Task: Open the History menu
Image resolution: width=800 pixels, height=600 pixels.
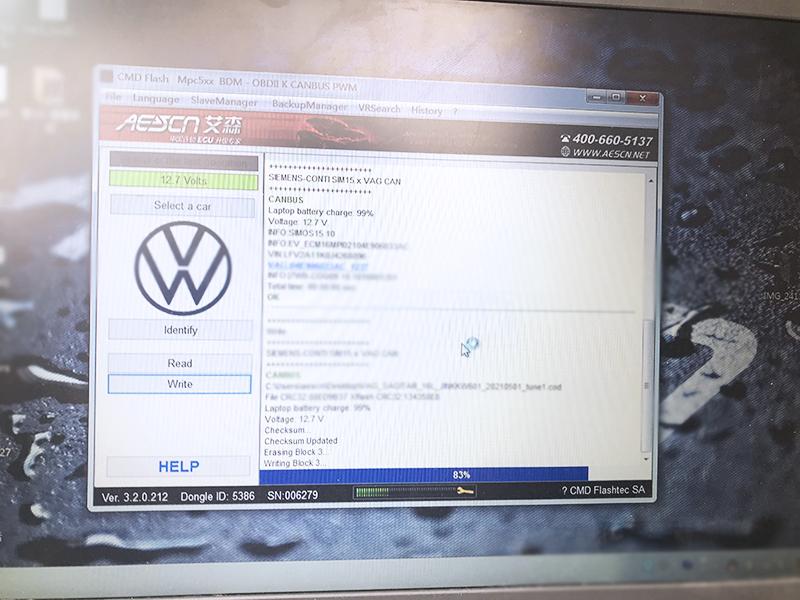Action: point(427,110)
